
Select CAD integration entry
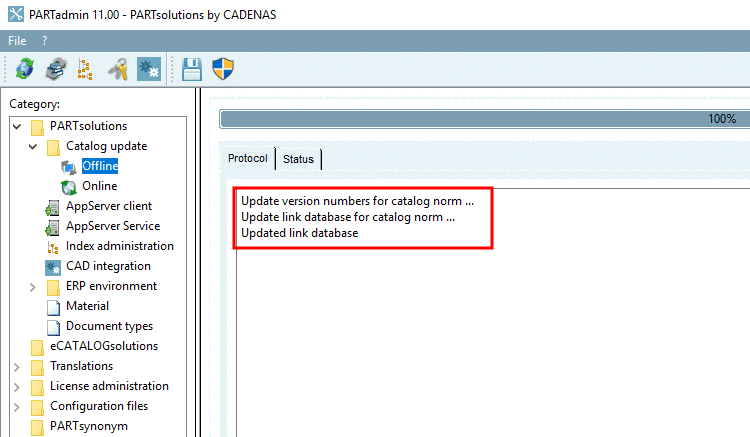coord(108,266)
